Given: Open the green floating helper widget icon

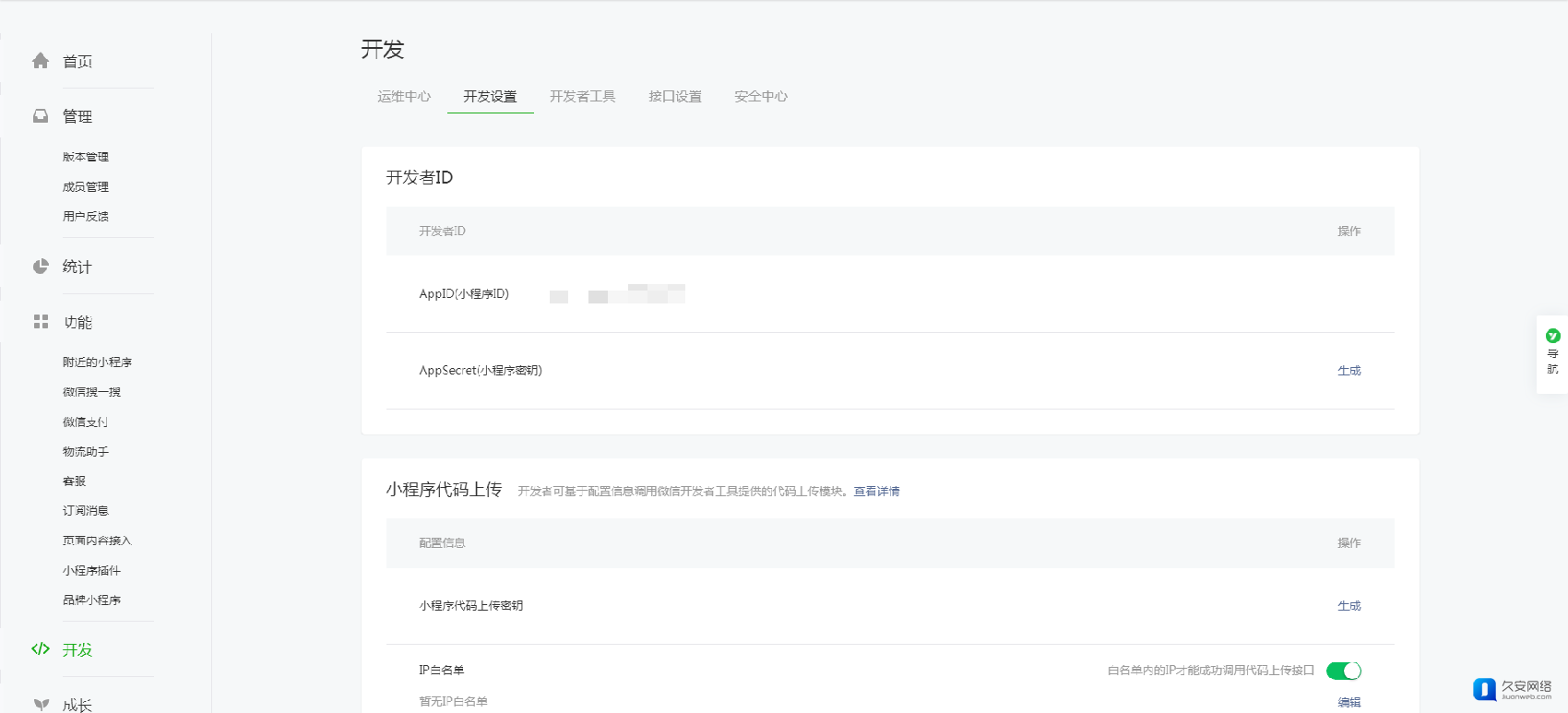Looking at the screenshot, I should click(1552, 337).
